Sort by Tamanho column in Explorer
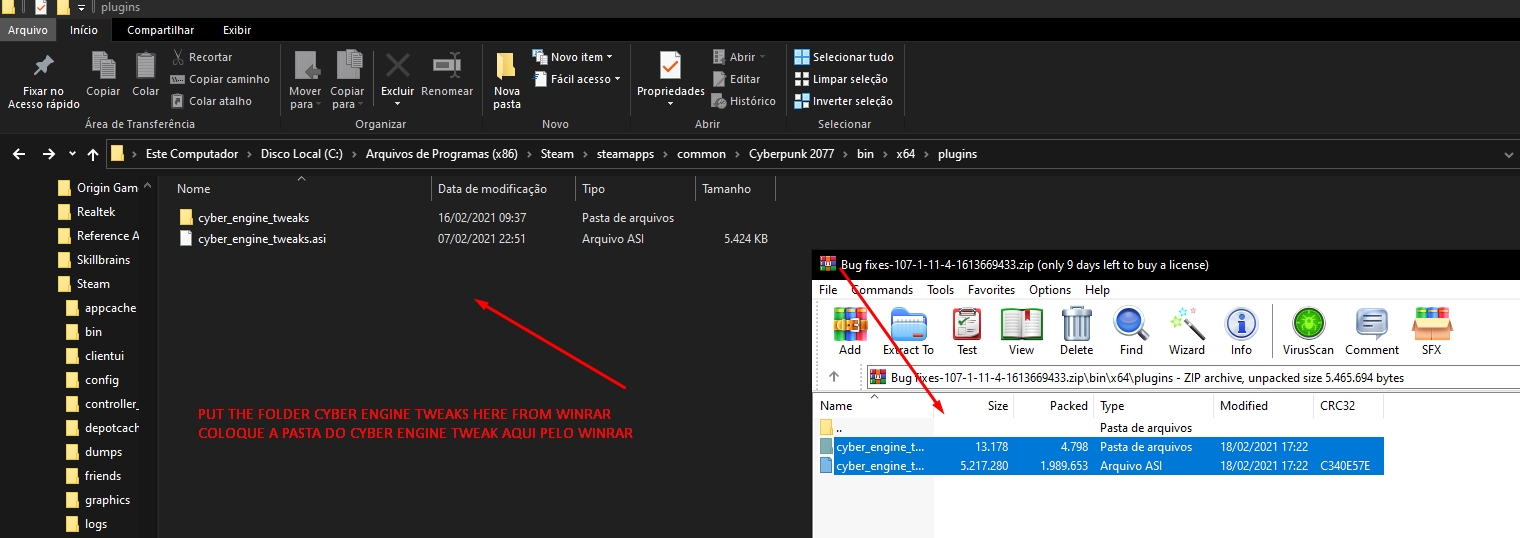This screenshot has width=1520, height=538. (x=726, y=188)
